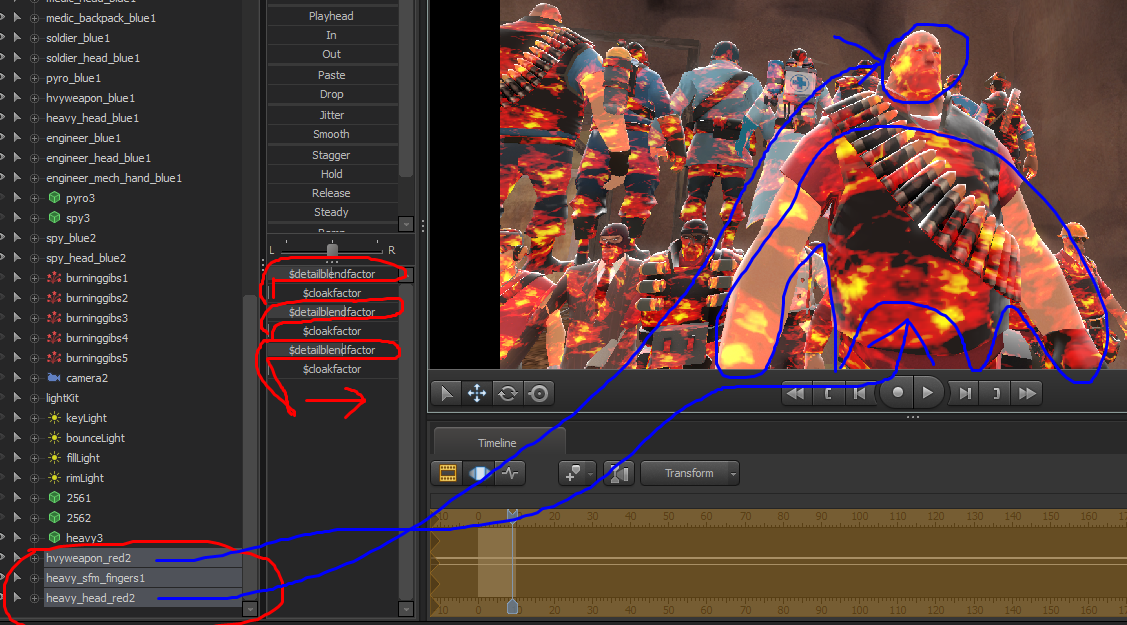Viewport: 1127px width, 625px height.
Task: Apply the Steady preset
Action: tap(331, 212)
